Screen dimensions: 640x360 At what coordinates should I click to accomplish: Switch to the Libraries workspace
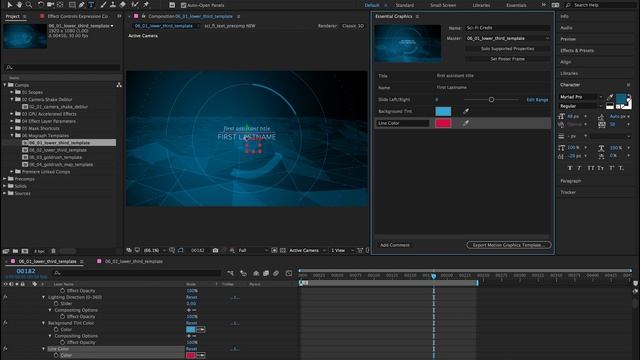481,5
